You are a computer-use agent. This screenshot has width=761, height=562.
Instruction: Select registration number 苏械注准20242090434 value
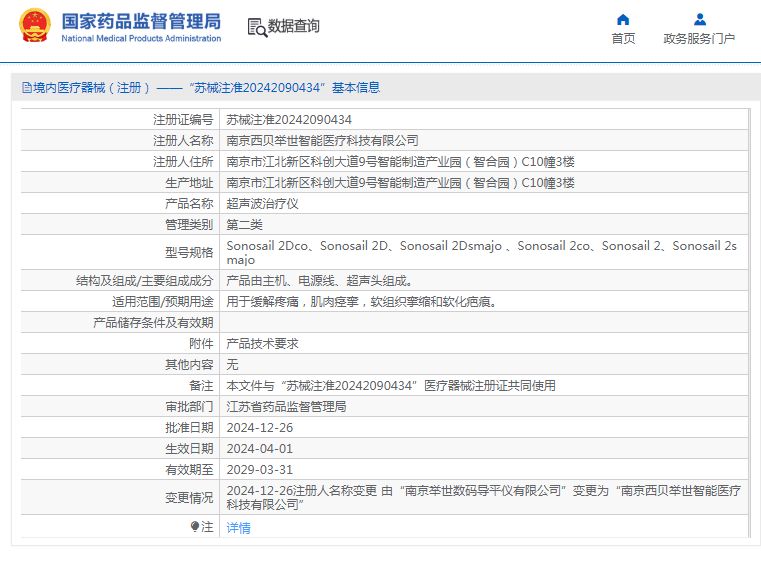coord(289,119)
